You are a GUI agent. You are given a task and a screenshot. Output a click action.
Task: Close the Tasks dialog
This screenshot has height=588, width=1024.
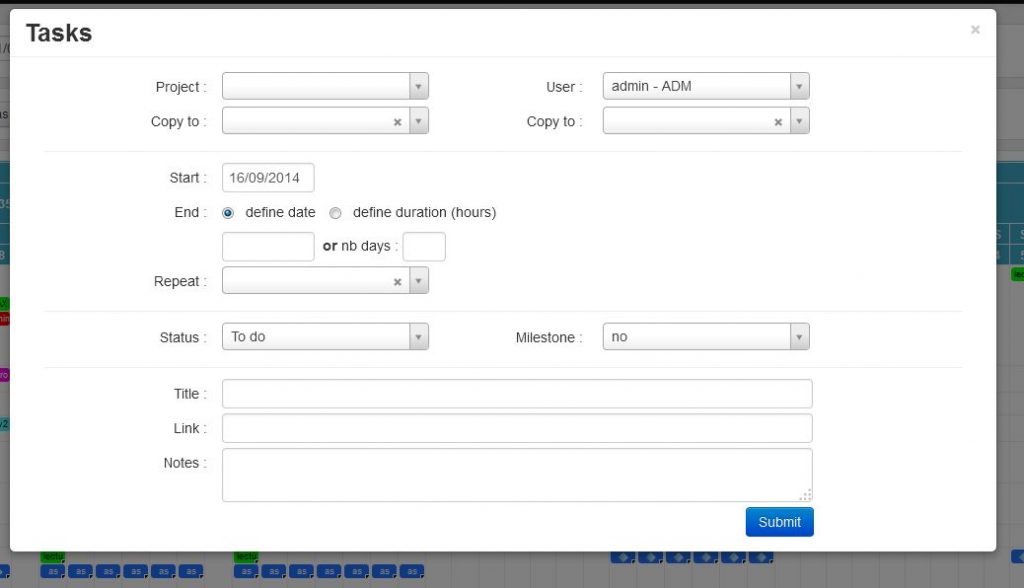point(975,29)
